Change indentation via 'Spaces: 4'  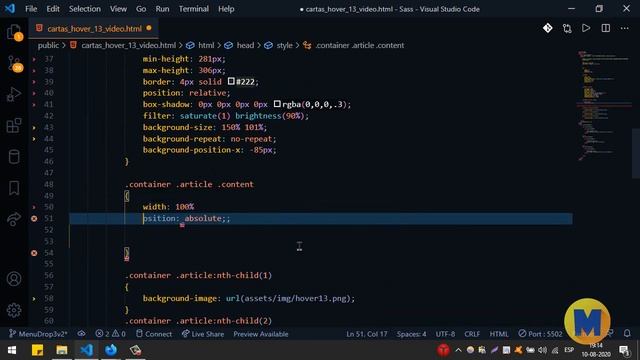pos(411,334)
